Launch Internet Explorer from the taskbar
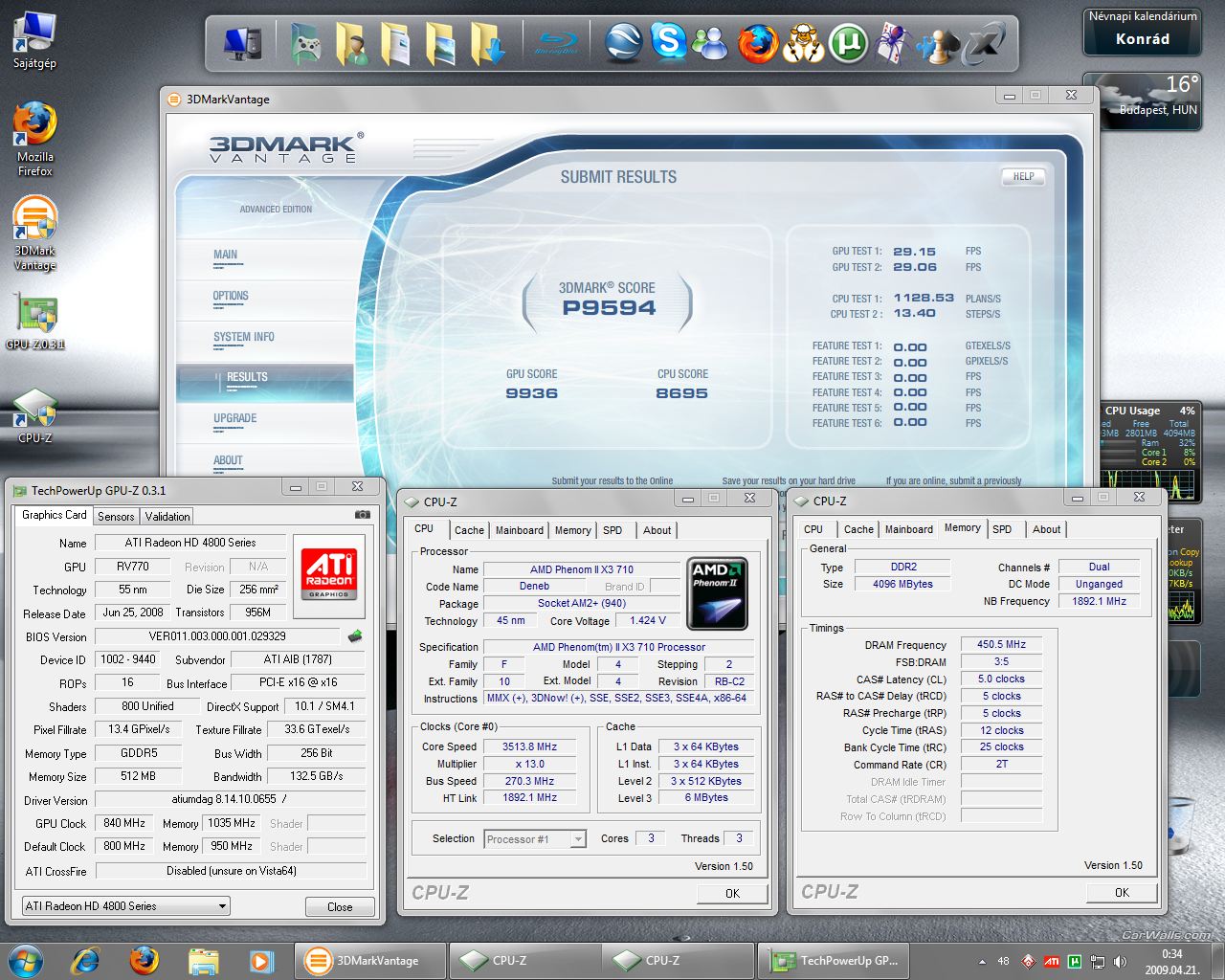This screenshot has height=980, width=1225. (x=87, y=960)
